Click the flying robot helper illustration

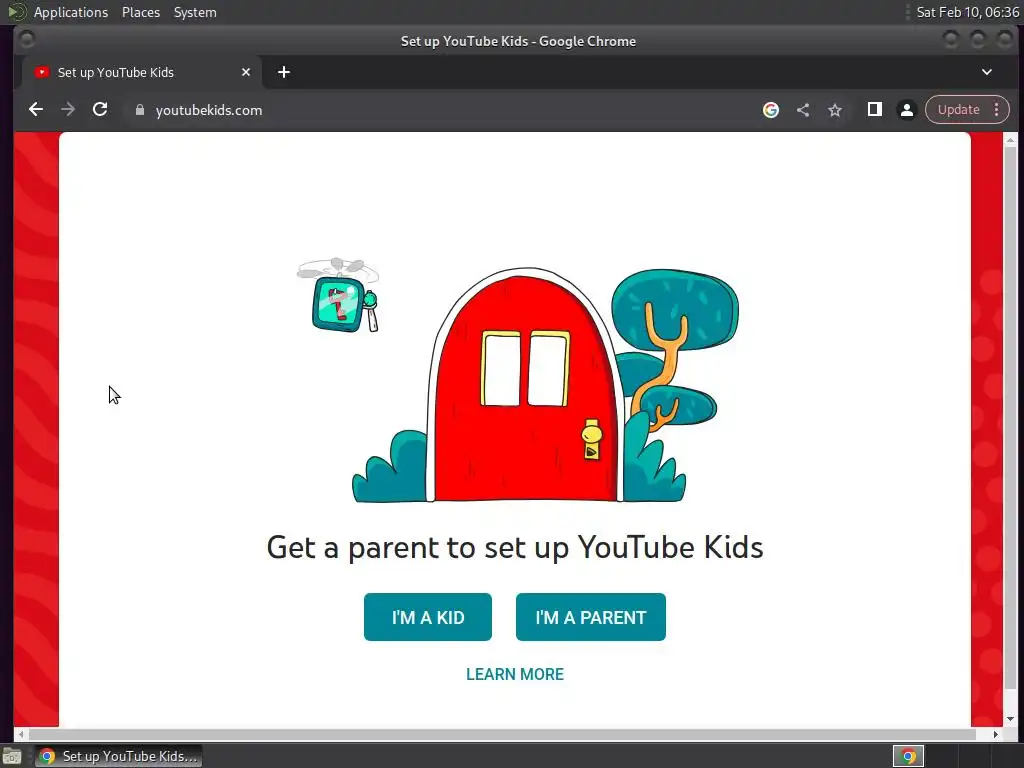click(339, 296)
